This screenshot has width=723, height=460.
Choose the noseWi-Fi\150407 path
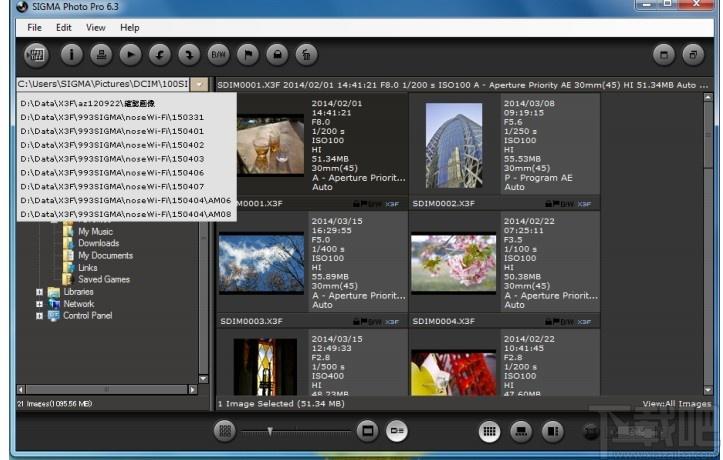click(x=127, y=186)
